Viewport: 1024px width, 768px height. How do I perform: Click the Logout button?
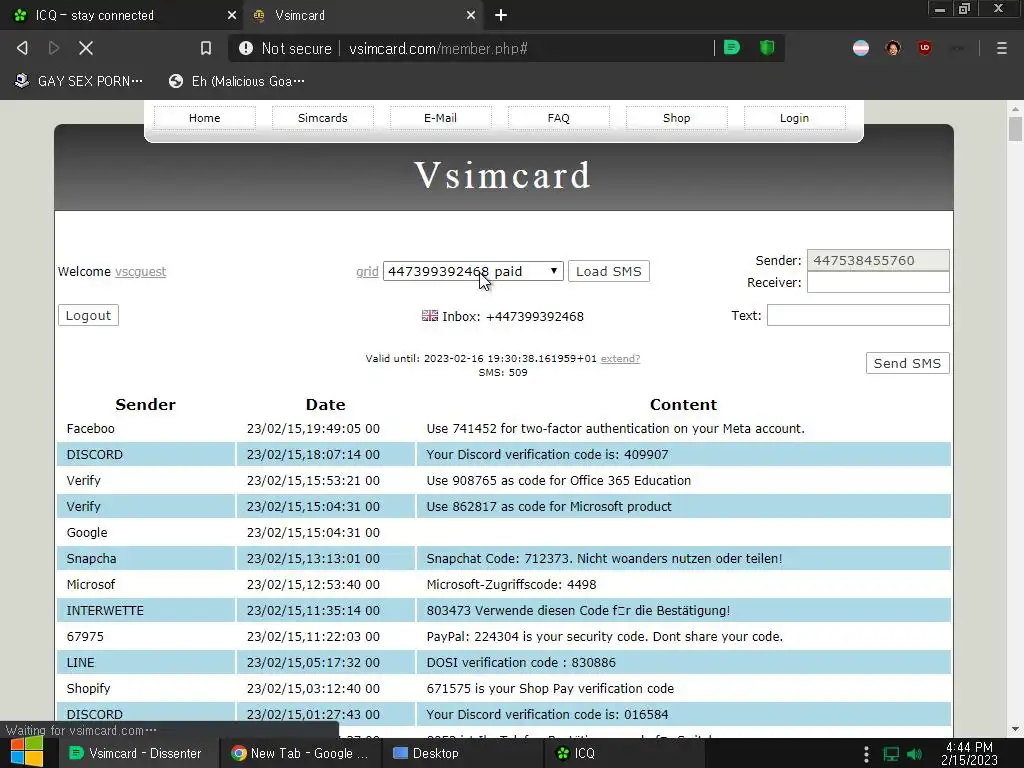(88, 315)
